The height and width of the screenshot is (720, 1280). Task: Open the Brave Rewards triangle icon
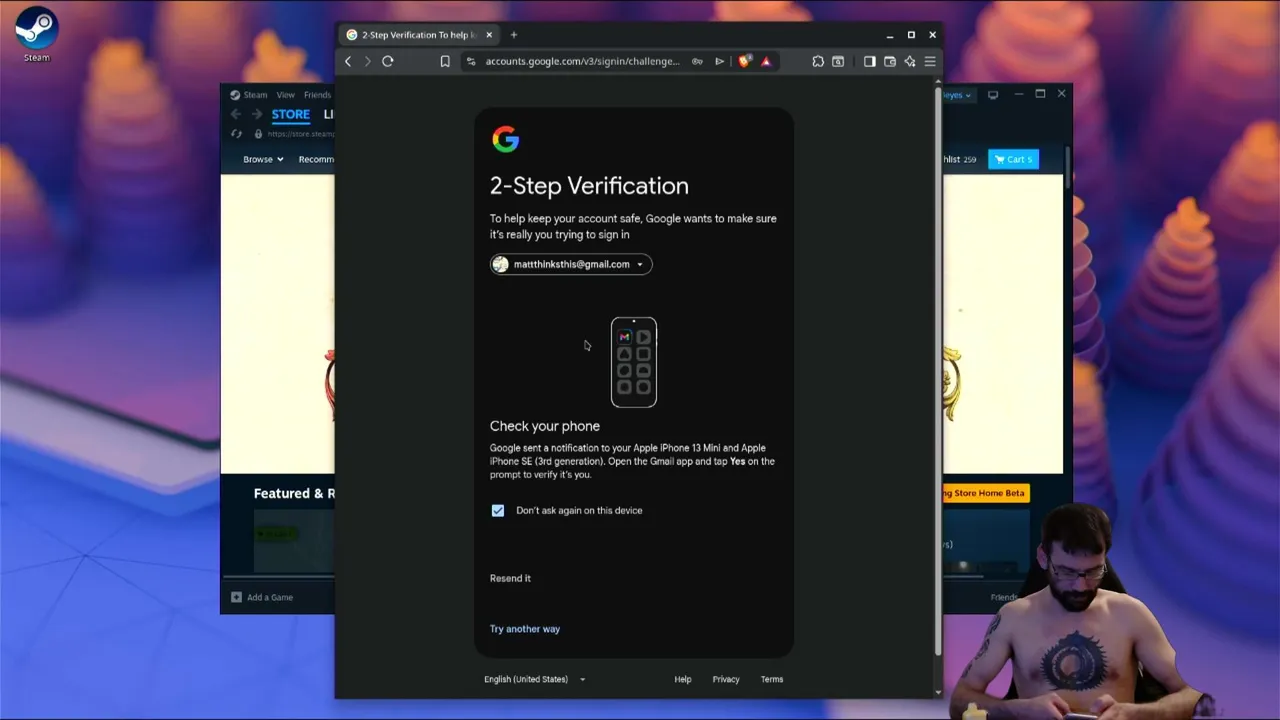pos(766,61)
